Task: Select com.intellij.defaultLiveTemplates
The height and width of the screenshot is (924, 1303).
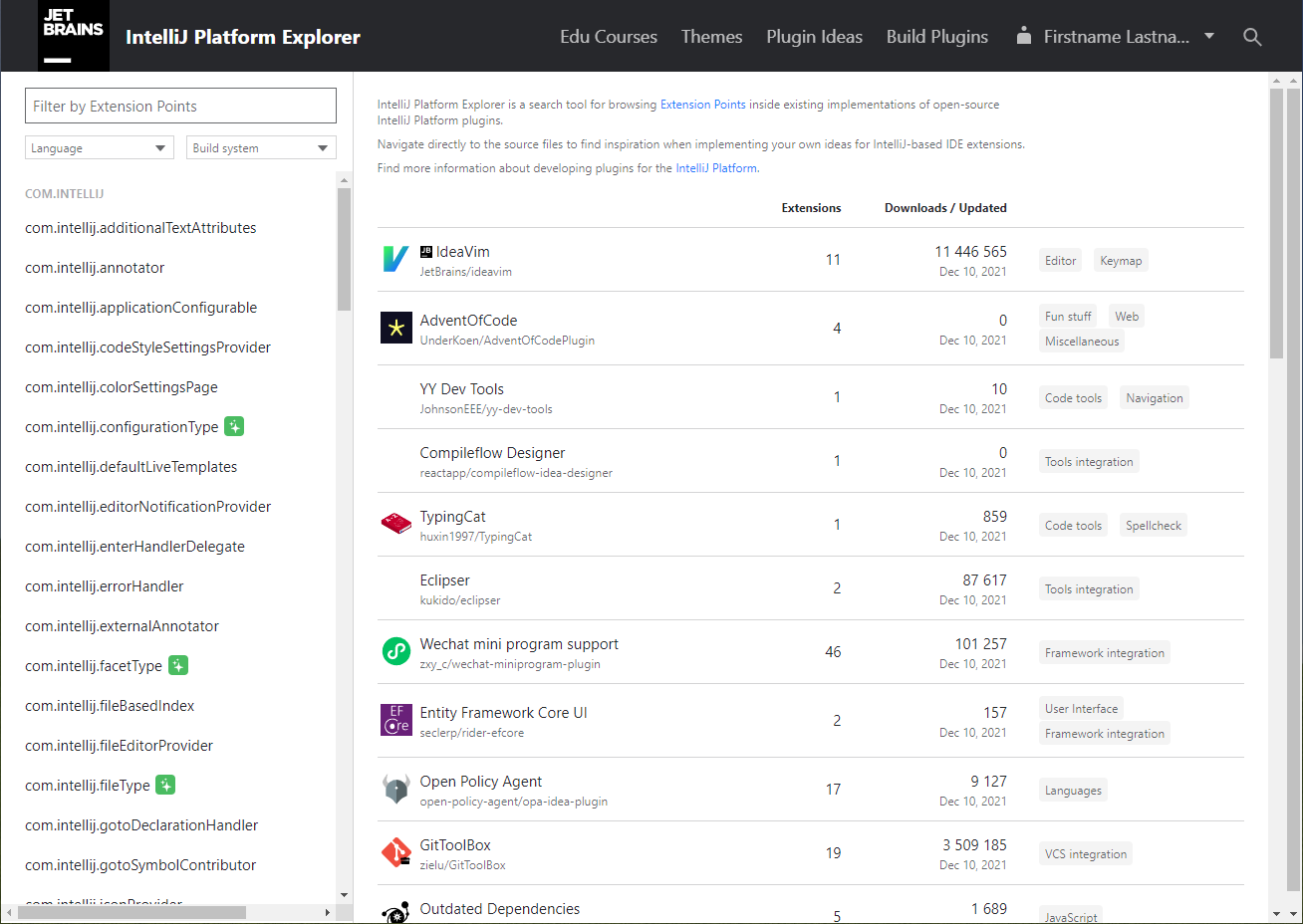Action: pyautogui.click(x=130, y=467)
